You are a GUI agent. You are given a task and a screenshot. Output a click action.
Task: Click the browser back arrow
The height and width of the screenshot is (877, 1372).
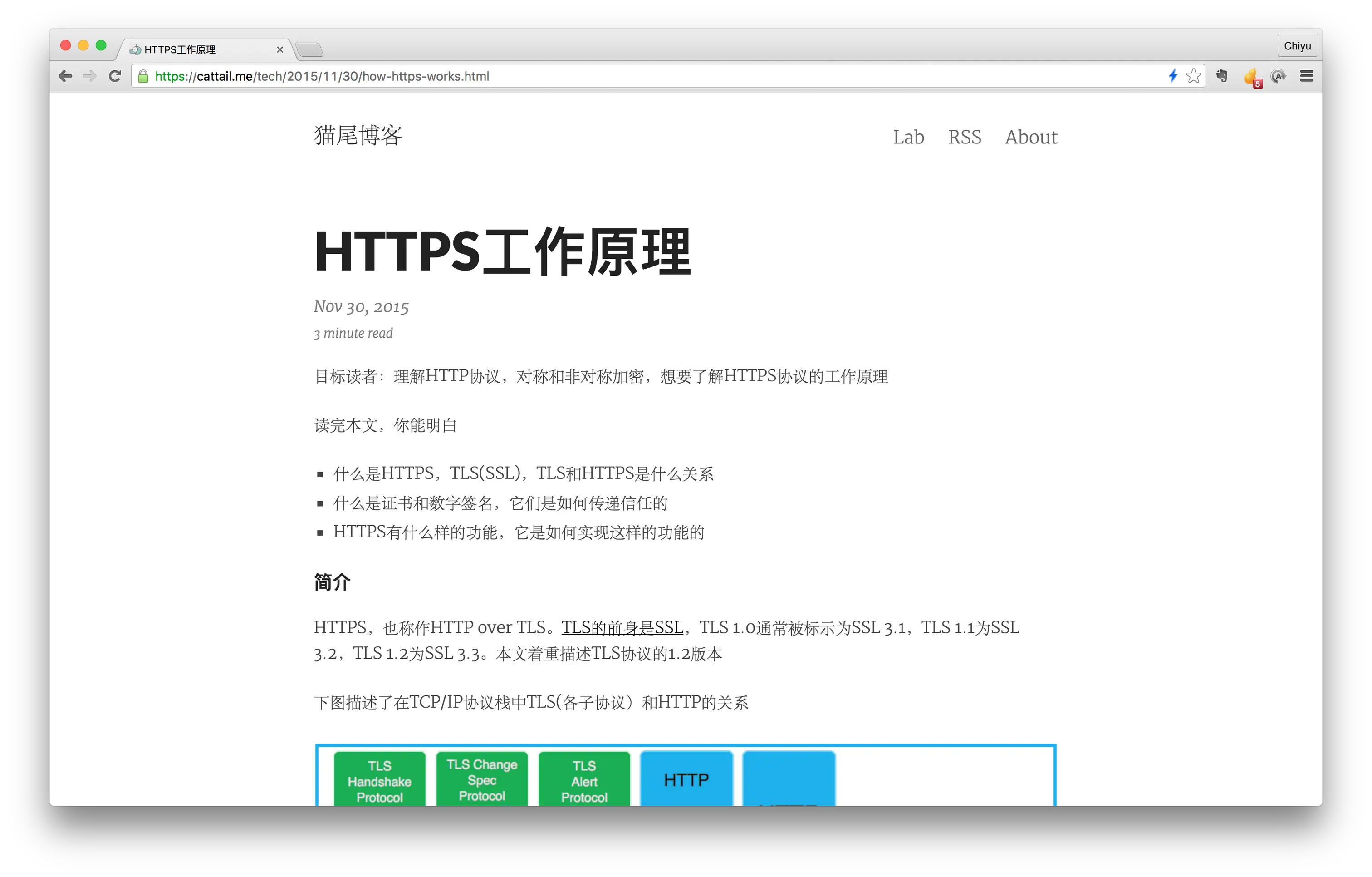pyautogui.click(x=65, y=76)
